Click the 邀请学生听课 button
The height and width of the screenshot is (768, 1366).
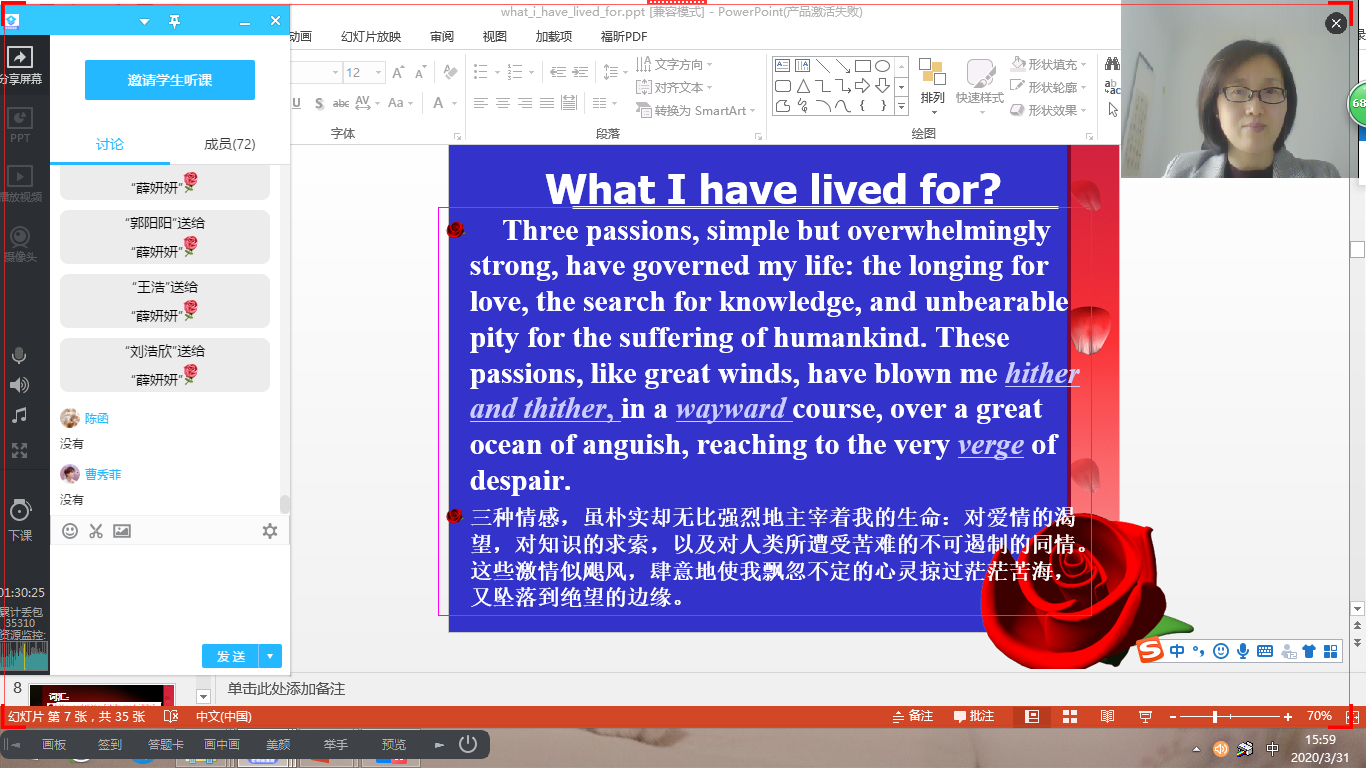pyautogui.click(x=170, y=80)
